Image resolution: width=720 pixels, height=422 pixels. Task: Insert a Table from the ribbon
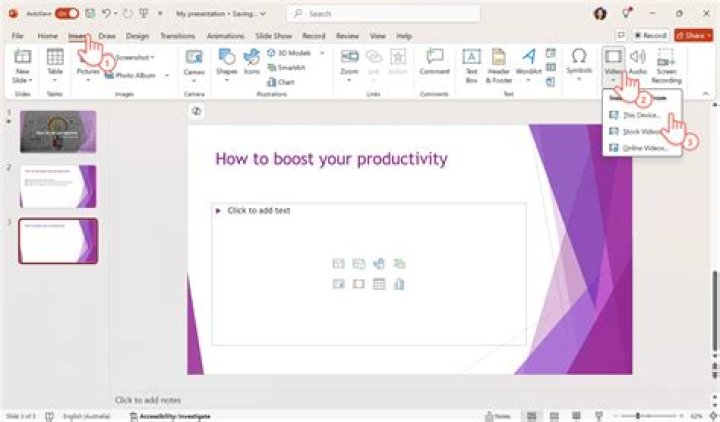tap(55, 64)
